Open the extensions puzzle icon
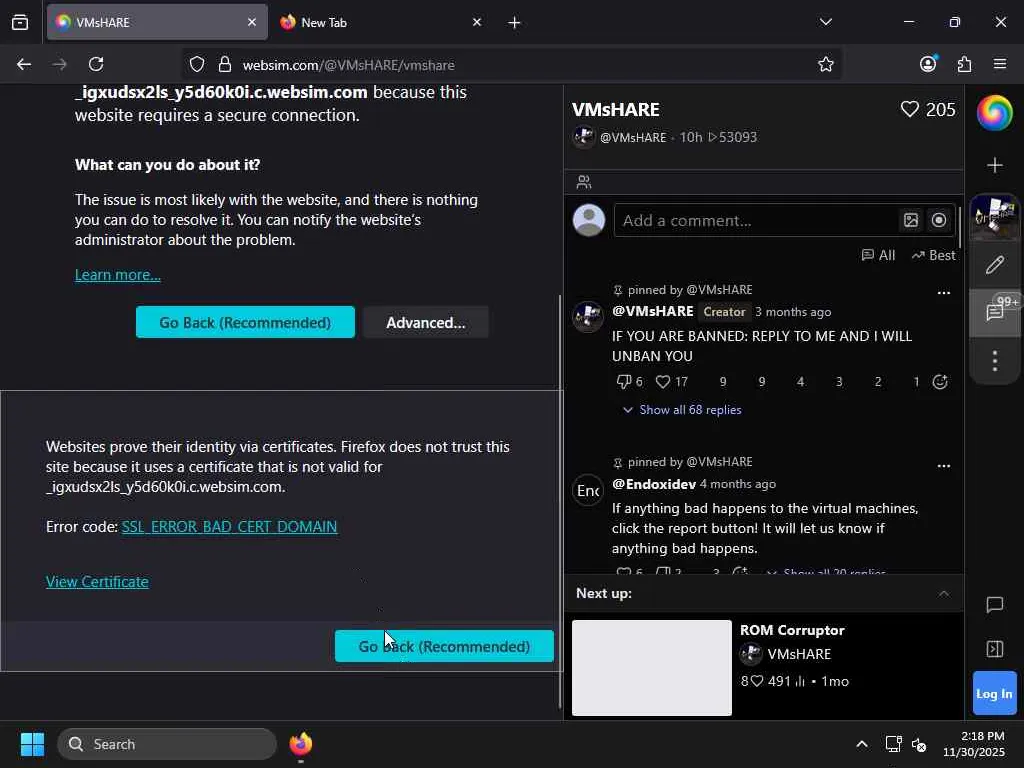The image size is (1024, 768). pyautogui.click(x=964, y=64)
